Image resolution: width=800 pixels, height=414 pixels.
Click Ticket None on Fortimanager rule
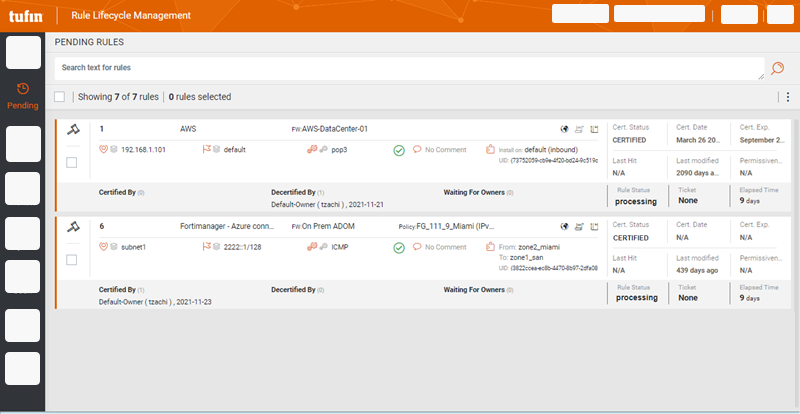688,298
